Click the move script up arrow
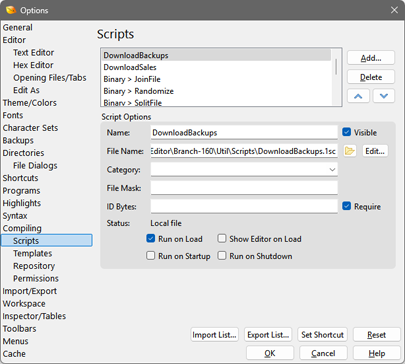This screenshot has width=405, height=364. point(358,96)
